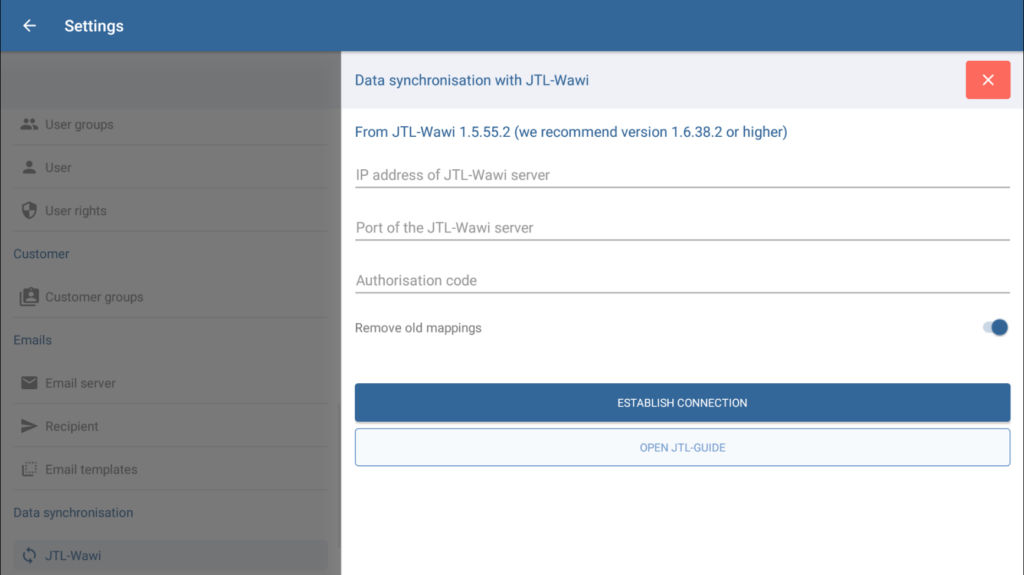Click the Email templates icon
This screenshot has height=575, width=1024.
point(29,469)
